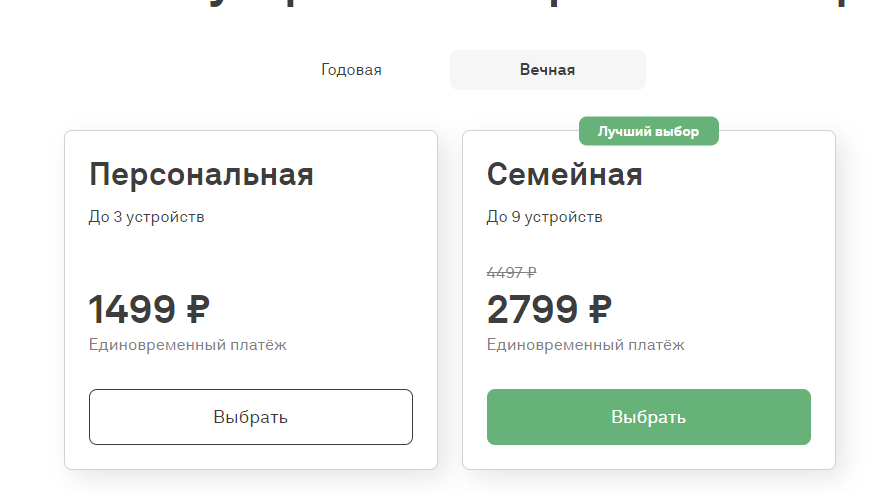882x493 pixels.
Task: Click the gap between Годовая and Вечная tabs
Action: tap(416, 70)
